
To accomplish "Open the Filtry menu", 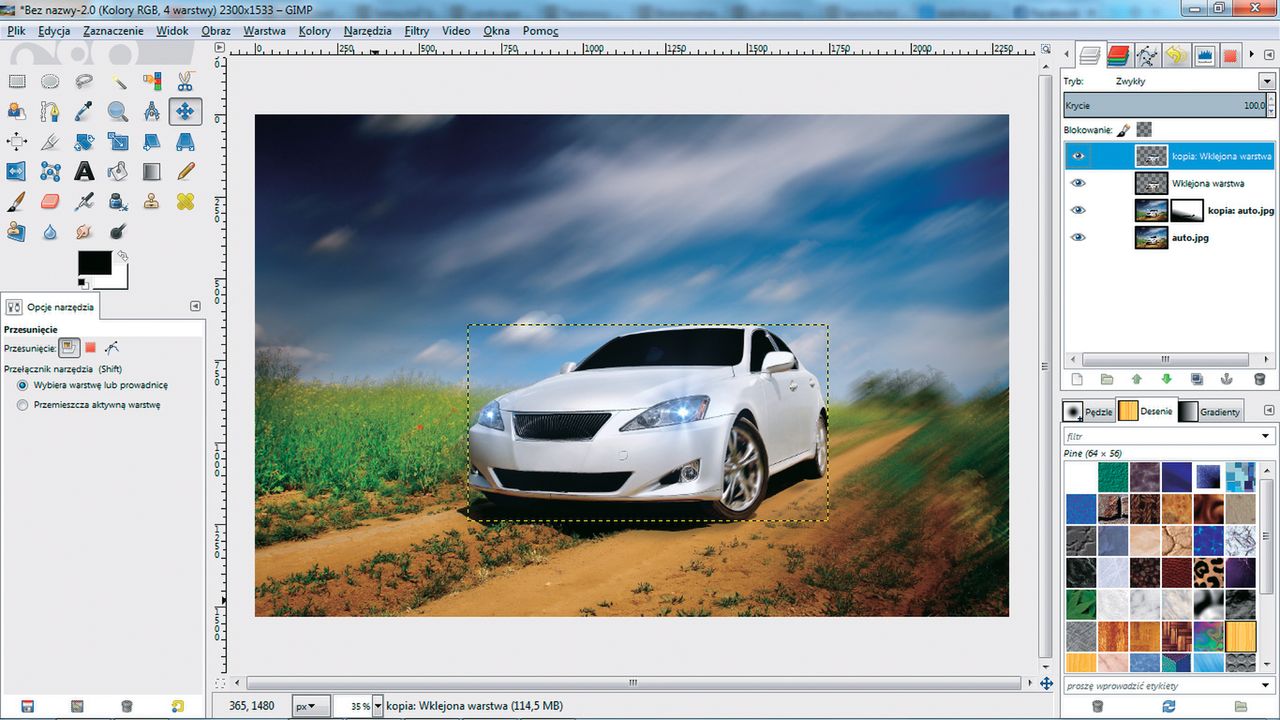I will pyautogui.click(x=417, y=31).
